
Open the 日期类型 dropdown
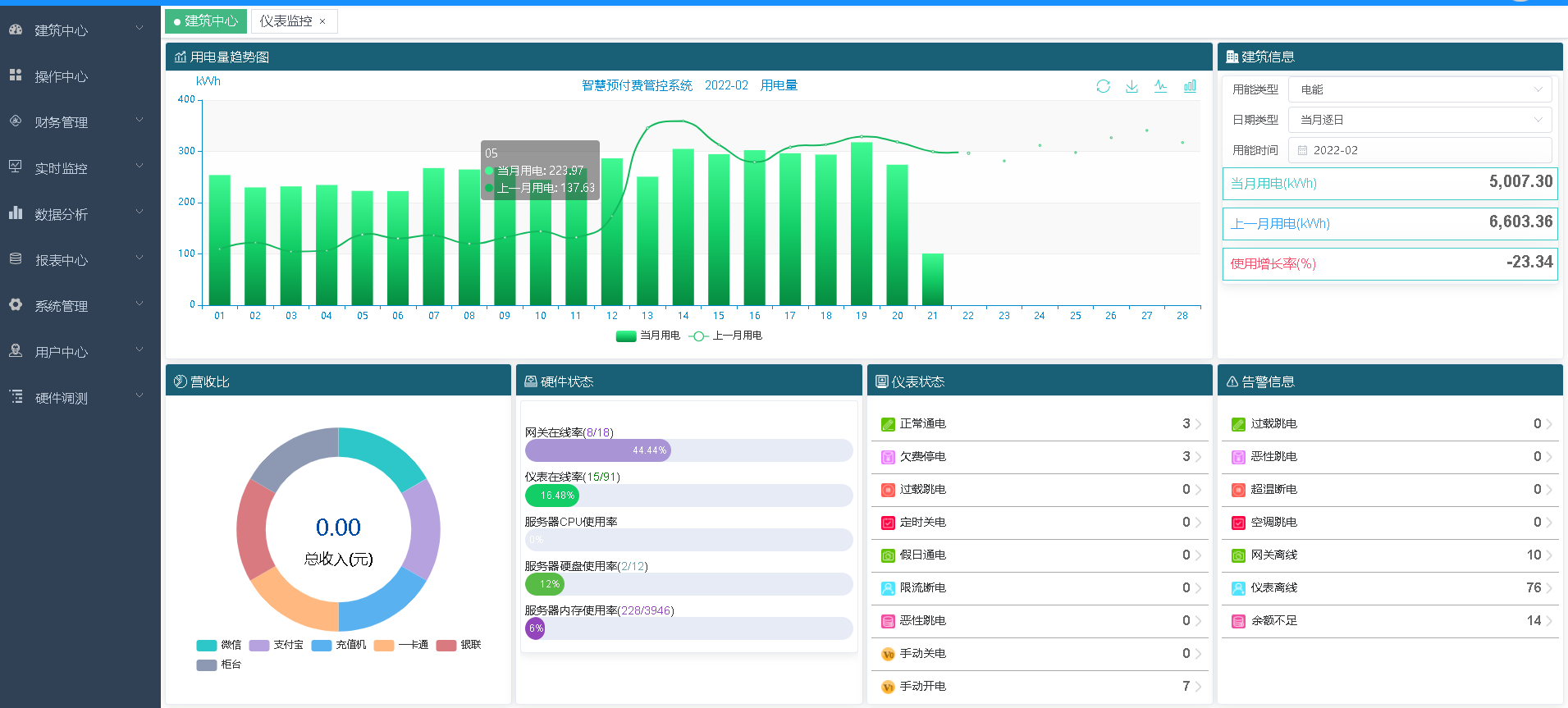point(1419,120)
